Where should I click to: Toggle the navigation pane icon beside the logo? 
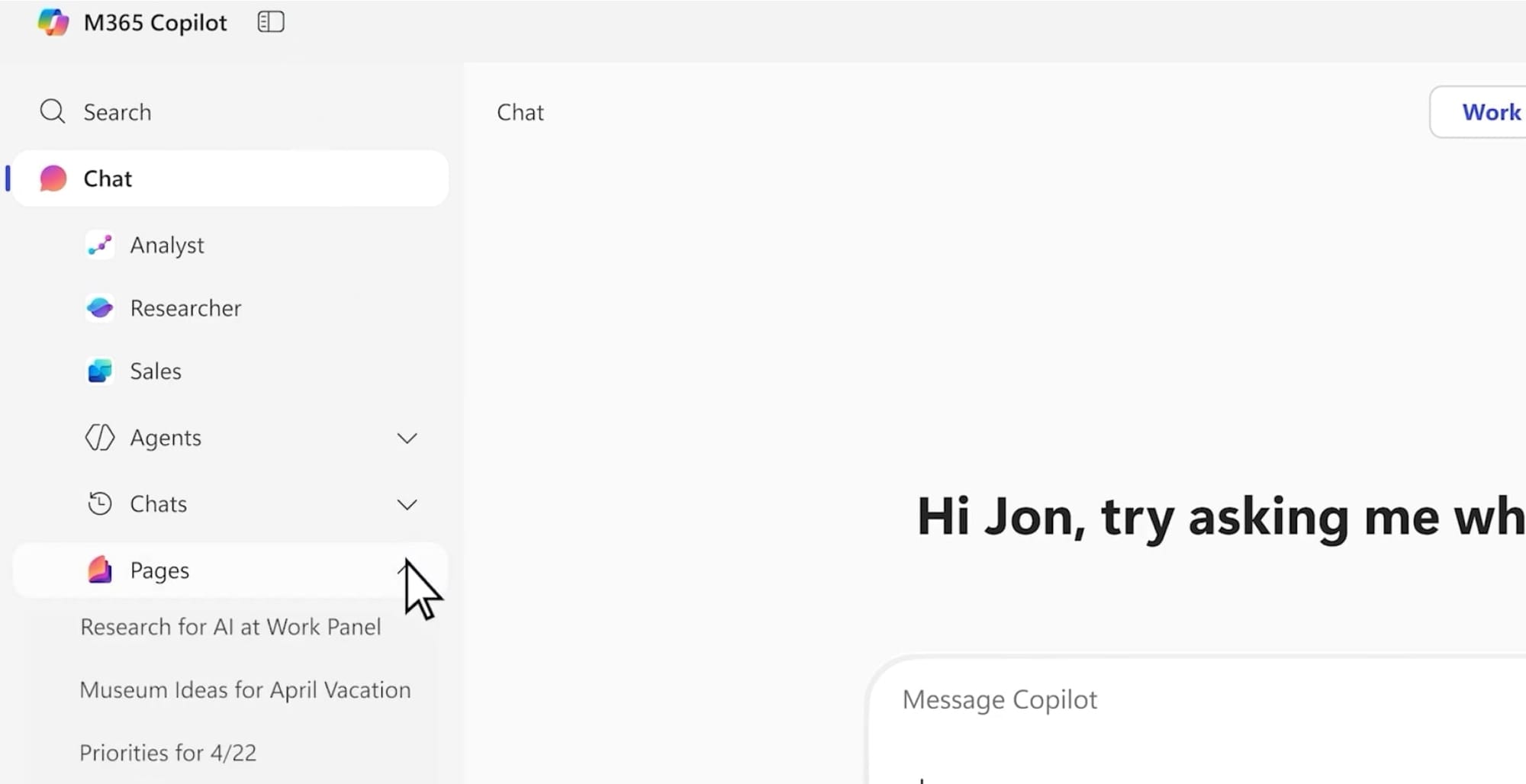click(x=270, y=22)
